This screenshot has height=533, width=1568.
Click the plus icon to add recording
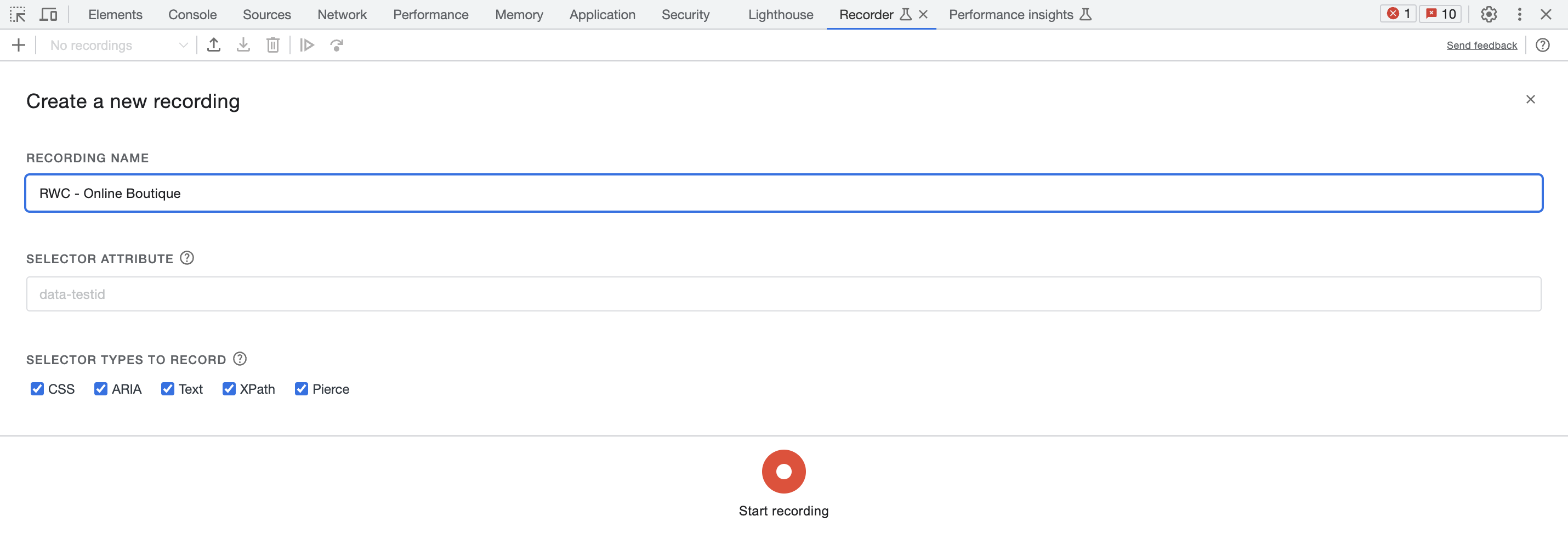(x=19, y=45)
